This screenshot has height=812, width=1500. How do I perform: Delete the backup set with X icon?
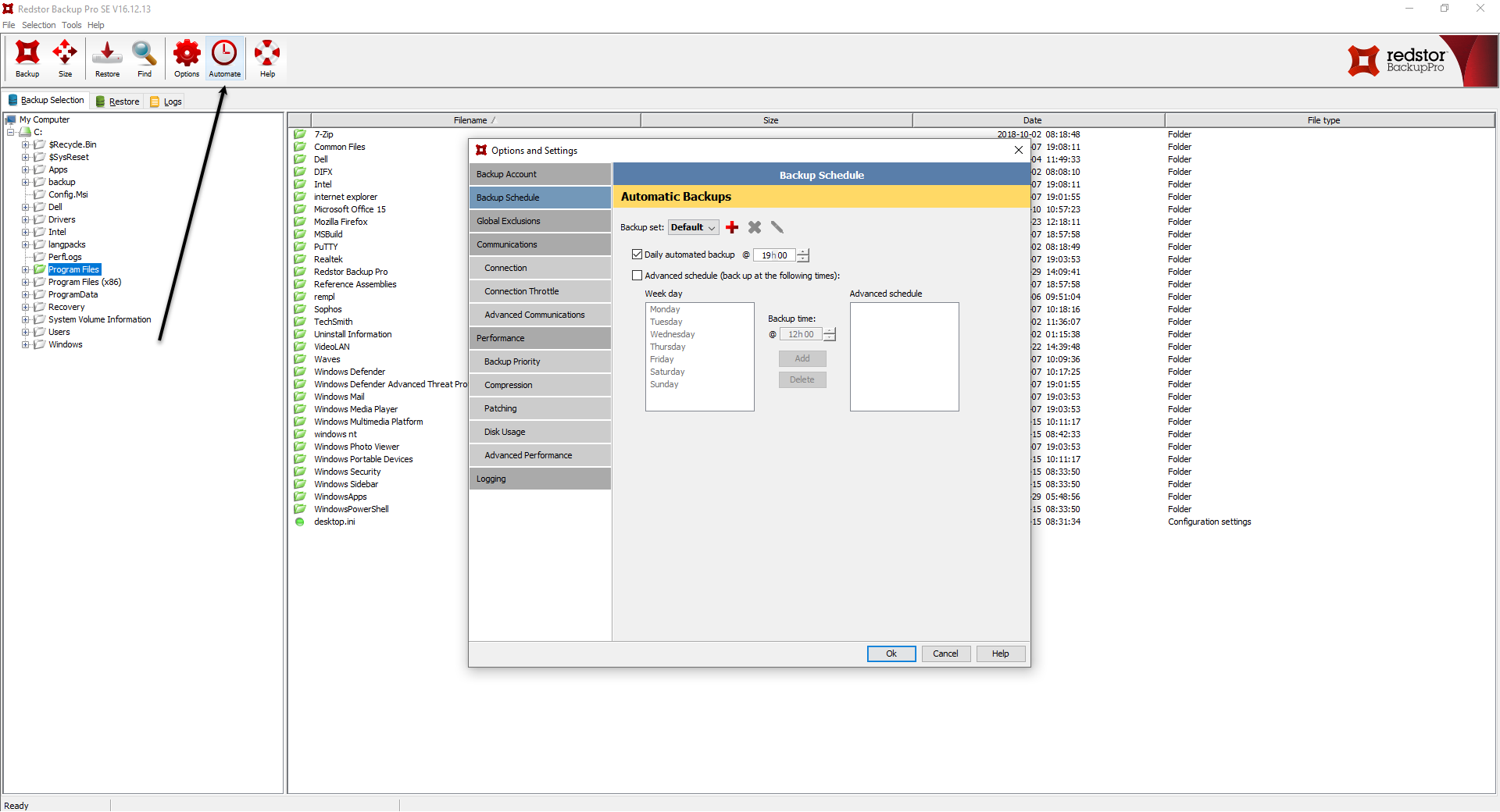pyautogui.click(x=755, y=227)
